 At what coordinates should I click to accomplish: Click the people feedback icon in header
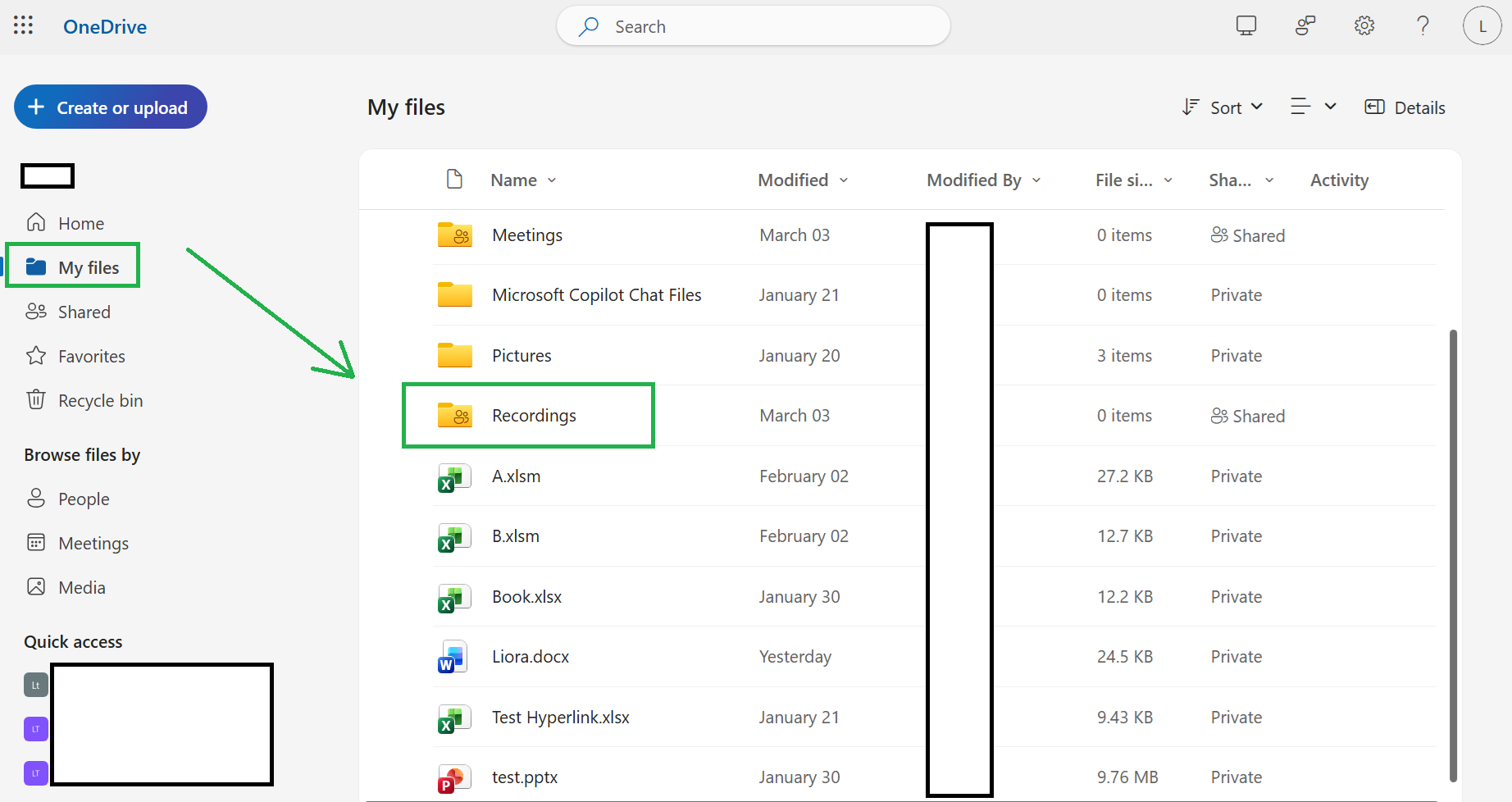coord(1305,25)
